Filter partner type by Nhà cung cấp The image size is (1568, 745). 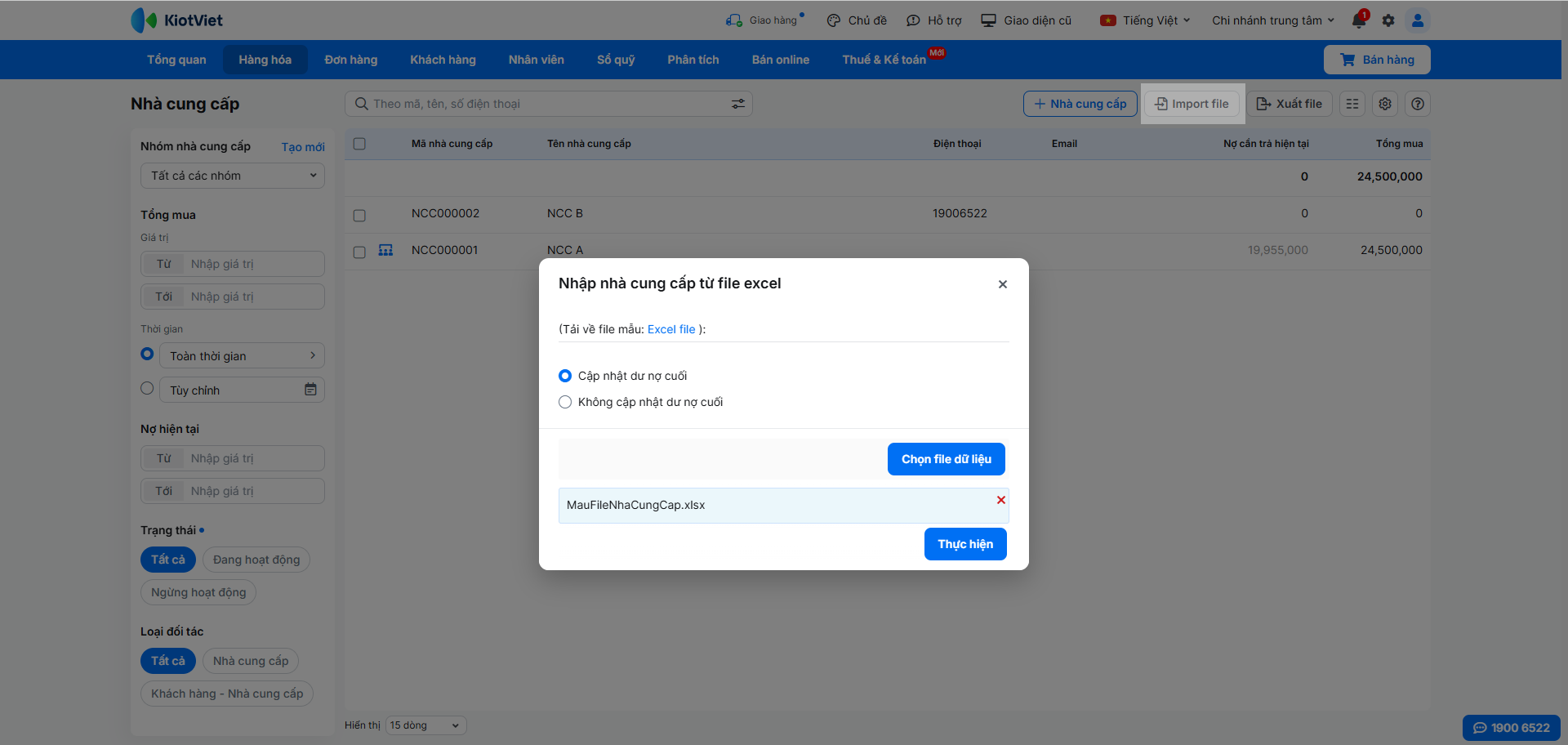pos(251,661)
